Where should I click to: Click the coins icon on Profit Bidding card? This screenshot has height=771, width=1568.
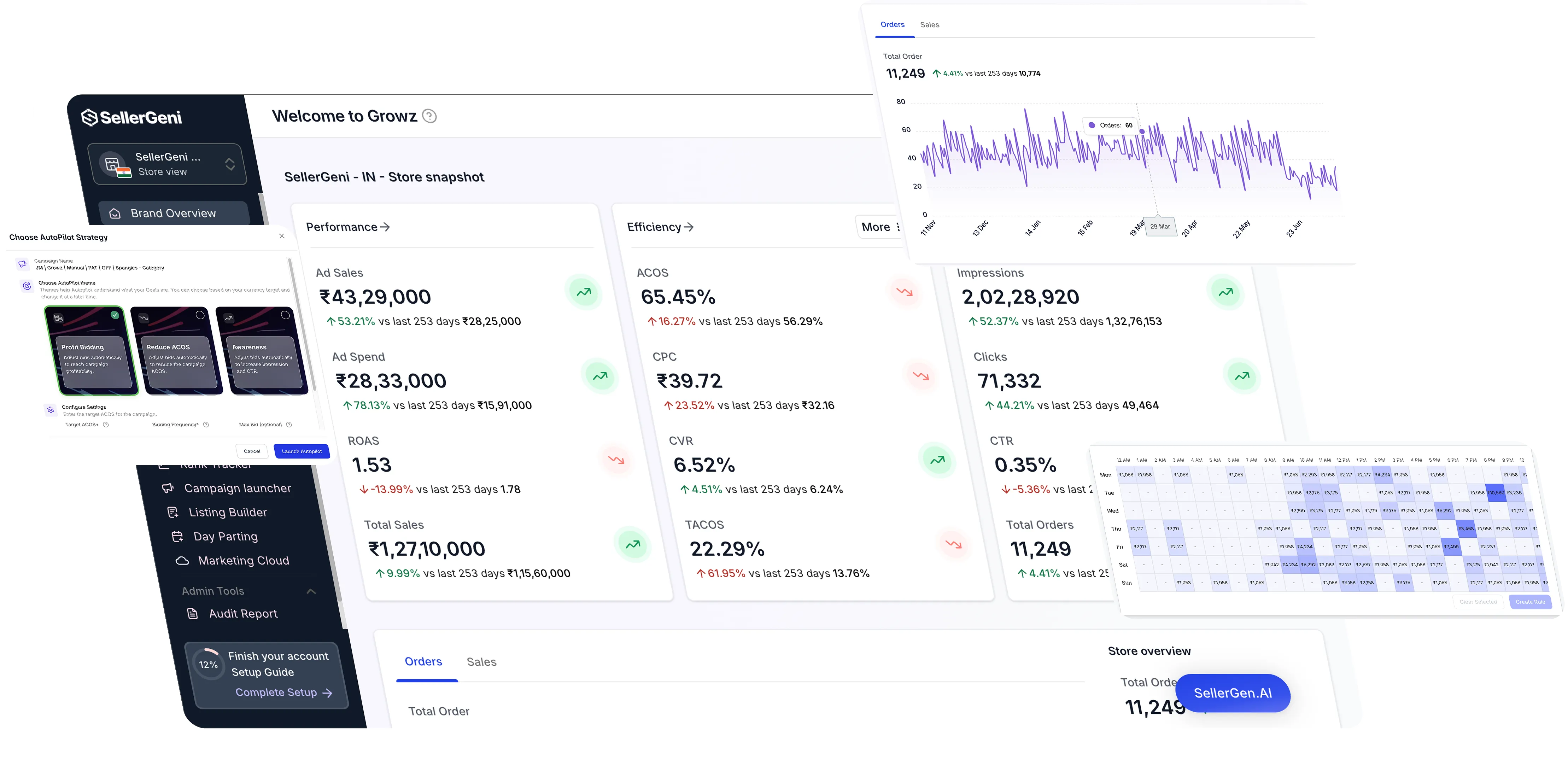[x=58, y=318]
